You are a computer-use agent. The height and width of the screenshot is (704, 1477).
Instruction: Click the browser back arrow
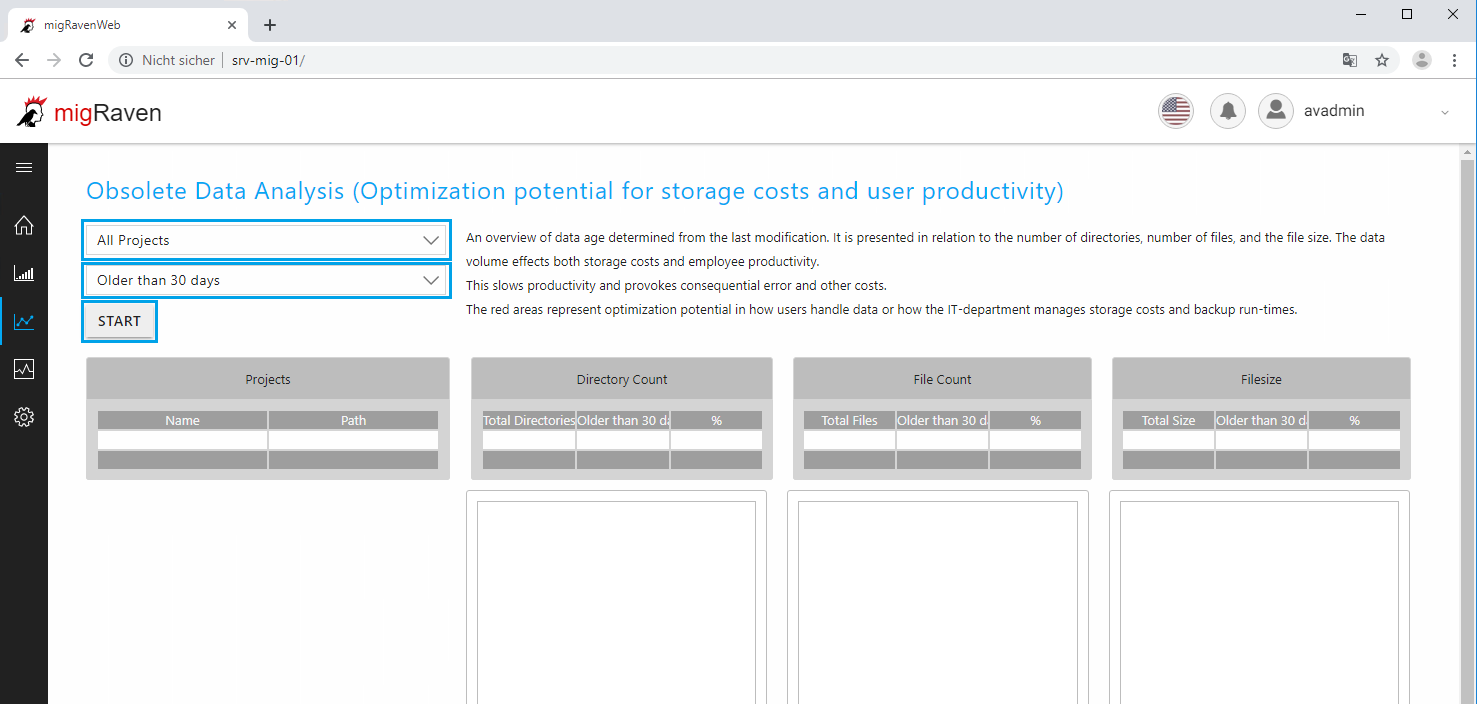click(22, 60)
